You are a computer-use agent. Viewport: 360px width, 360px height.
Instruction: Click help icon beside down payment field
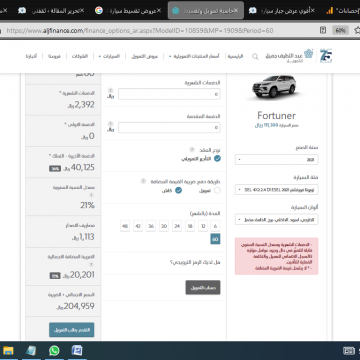coord(111,123)
